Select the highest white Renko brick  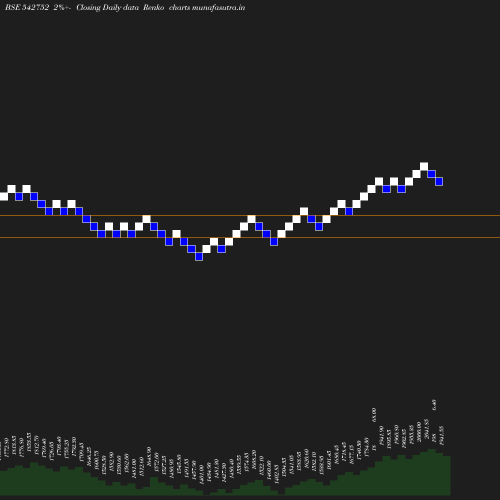424,166
